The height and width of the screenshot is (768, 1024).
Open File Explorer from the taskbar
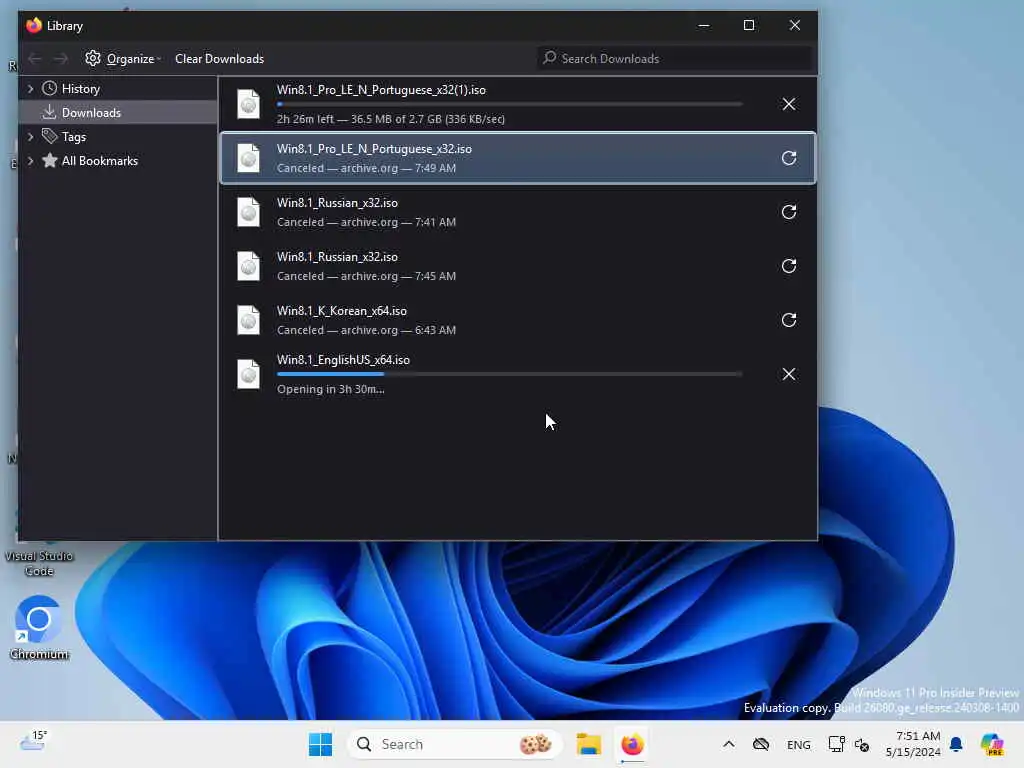coord(588,744)
